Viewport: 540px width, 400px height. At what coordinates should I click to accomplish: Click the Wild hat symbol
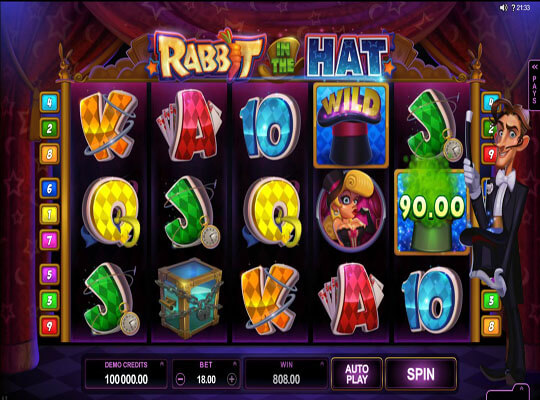coord(351,125)
